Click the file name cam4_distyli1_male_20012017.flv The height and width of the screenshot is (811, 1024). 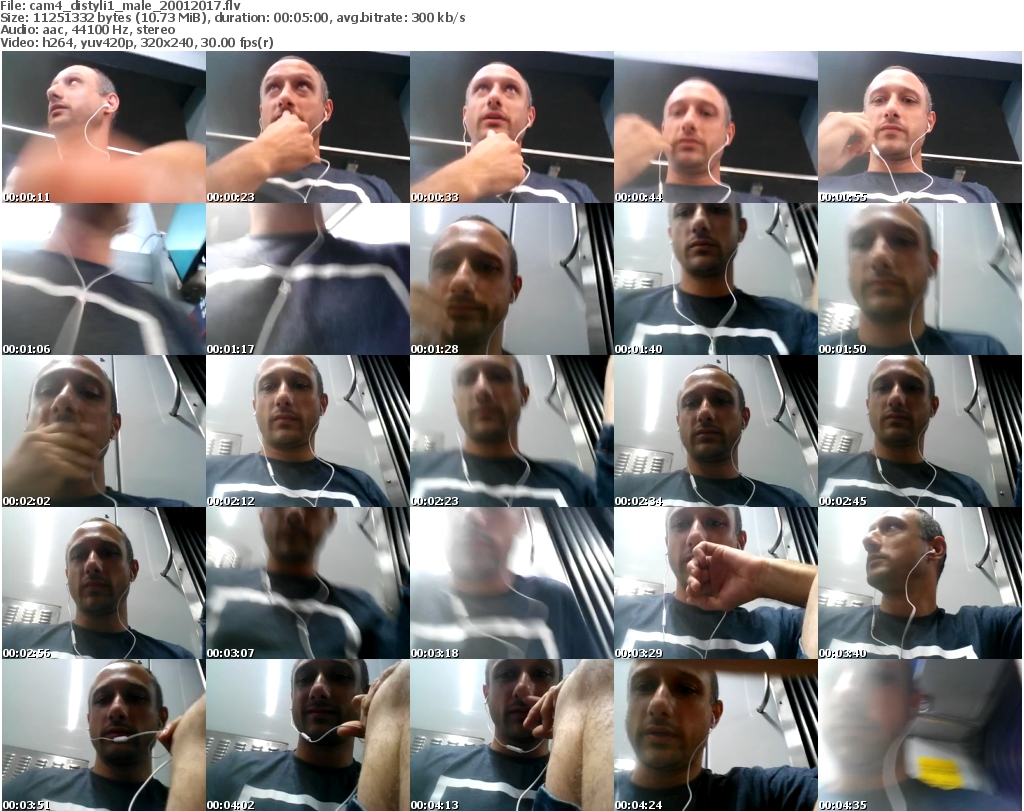(135, 6)
